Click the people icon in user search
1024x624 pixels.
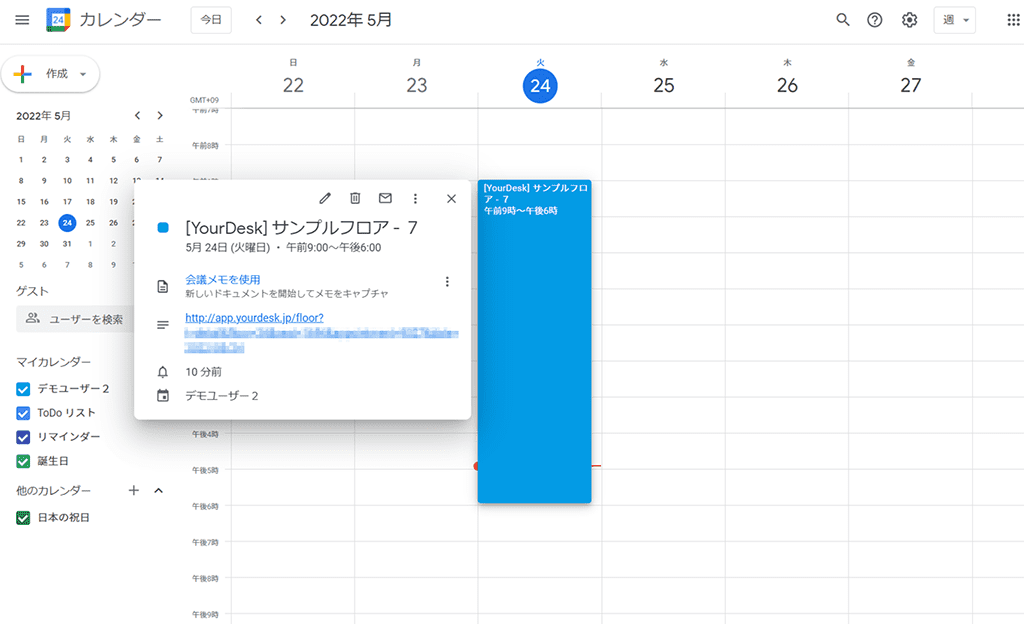(33, 319)
